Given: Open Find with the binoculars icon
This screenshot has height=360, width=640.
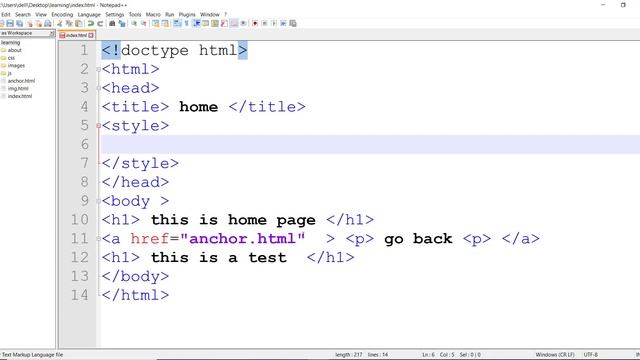Looking at the screenshot, I should (112, 23).
